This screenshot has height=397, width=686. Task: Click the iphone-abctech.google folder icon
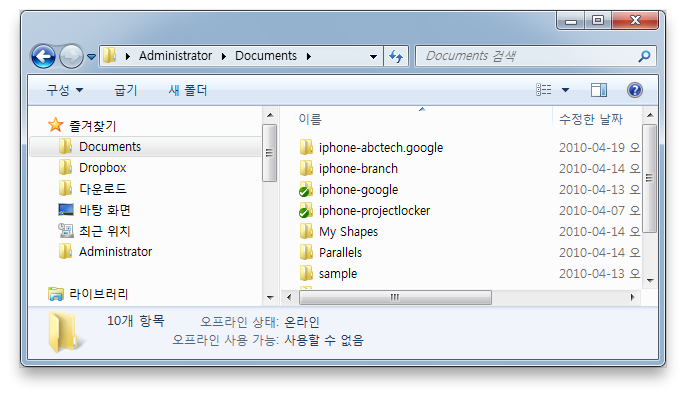306,147
